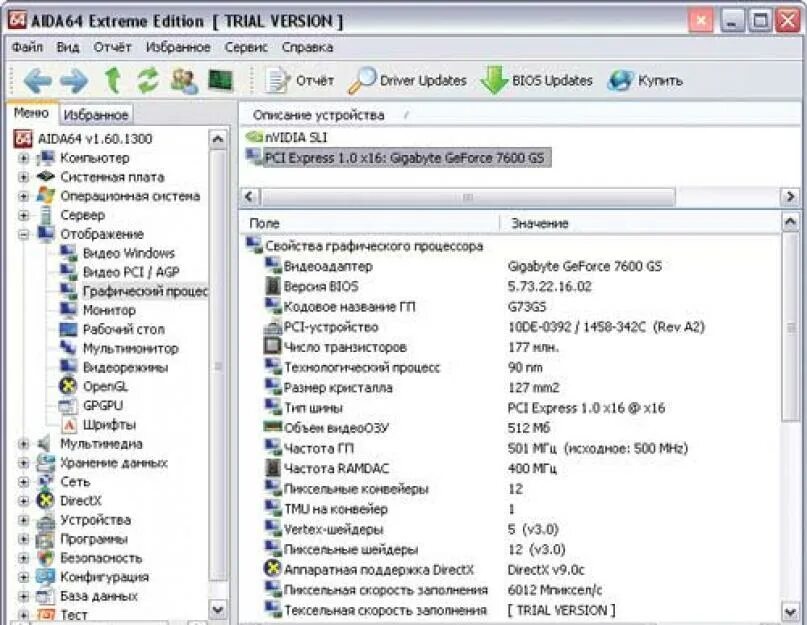807x625 pixels.
Task: Click the Шрифты font icon
Action: (x=68, y=425)
